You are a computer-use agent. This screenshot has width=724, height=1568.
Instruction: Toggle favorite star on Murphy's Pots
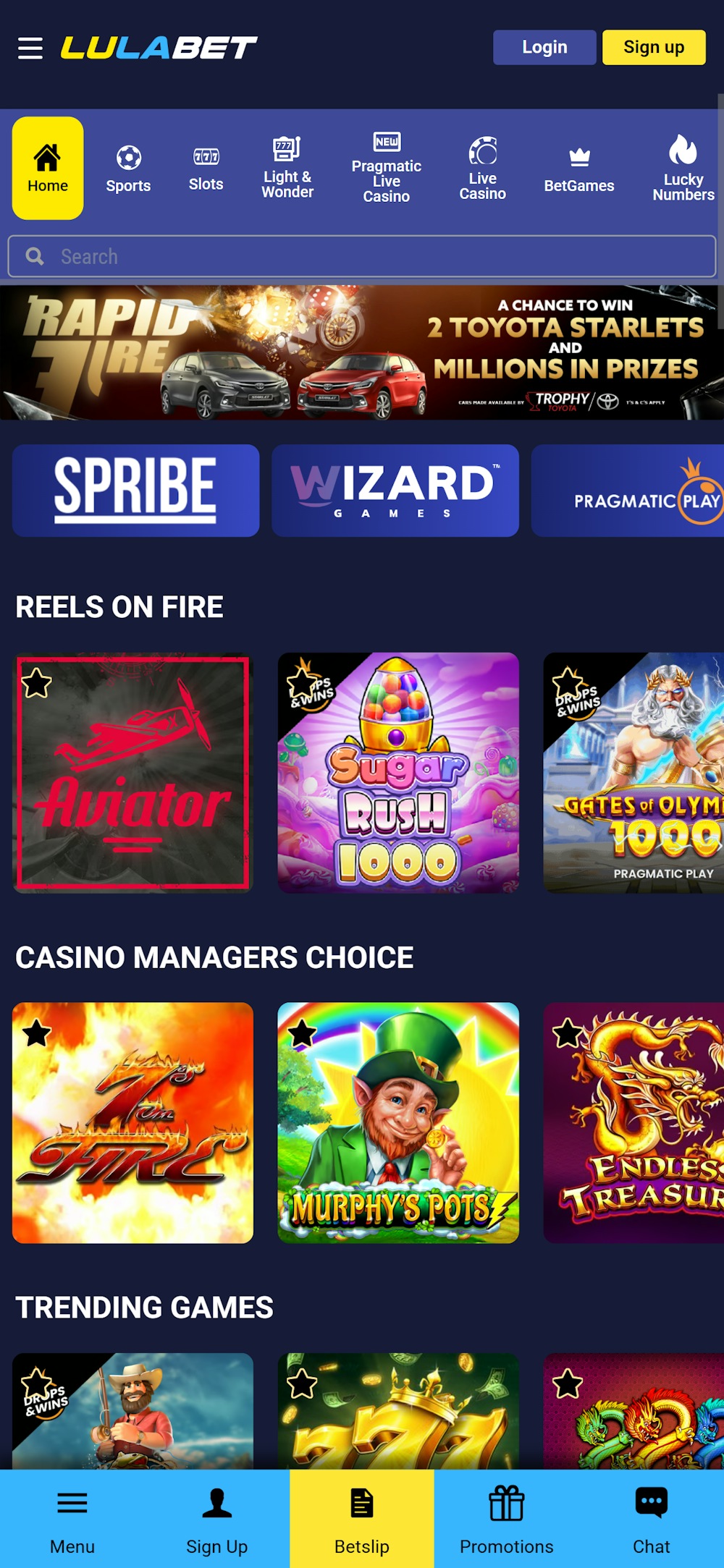pyautogui.click(x=302, y=1033)
